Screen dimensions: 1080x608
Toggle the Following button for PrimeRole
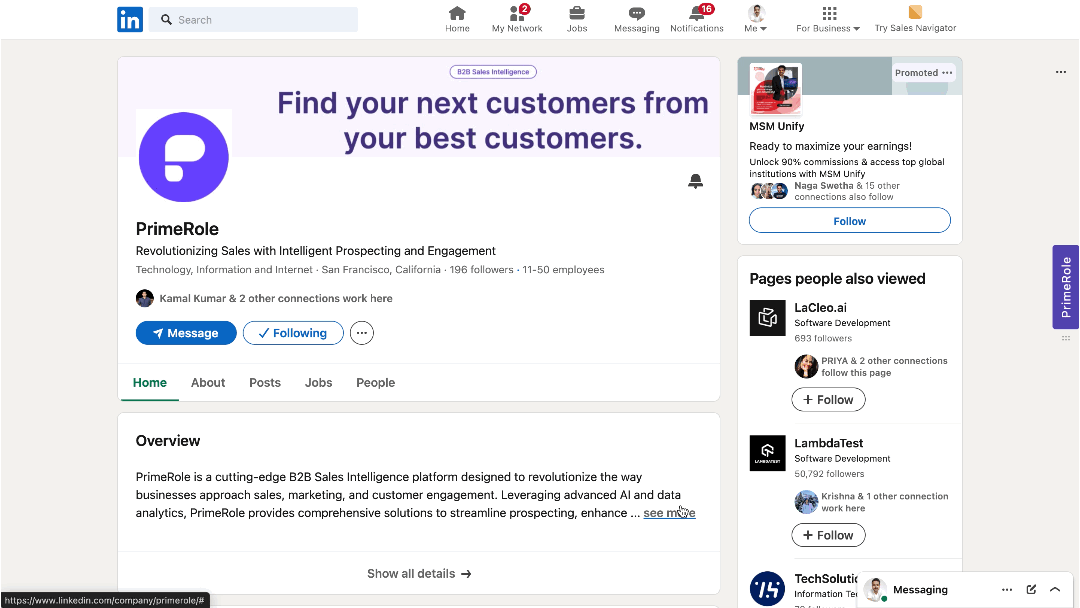tap(293, 333)
